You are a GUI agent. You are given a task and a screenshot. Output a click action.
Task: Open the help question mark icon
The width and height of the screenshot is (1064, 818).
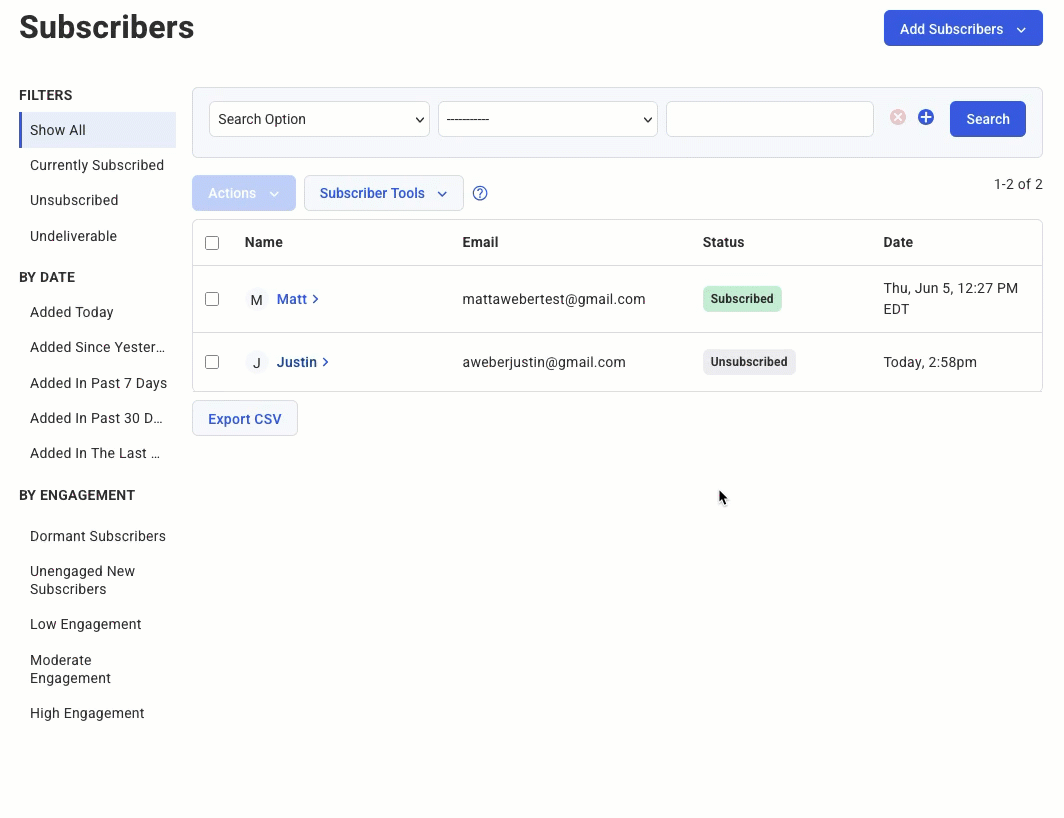point(480,194)
